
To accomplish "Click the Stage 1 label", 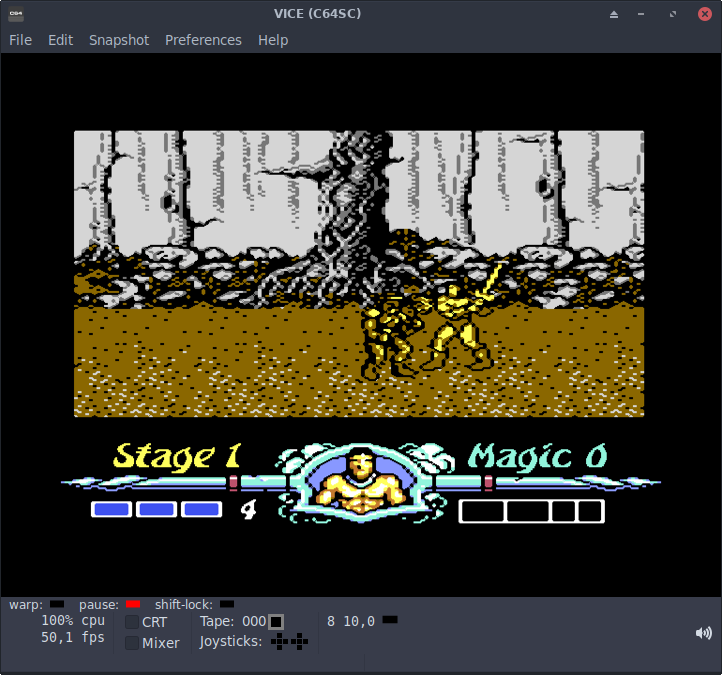I will coord(178,458).
